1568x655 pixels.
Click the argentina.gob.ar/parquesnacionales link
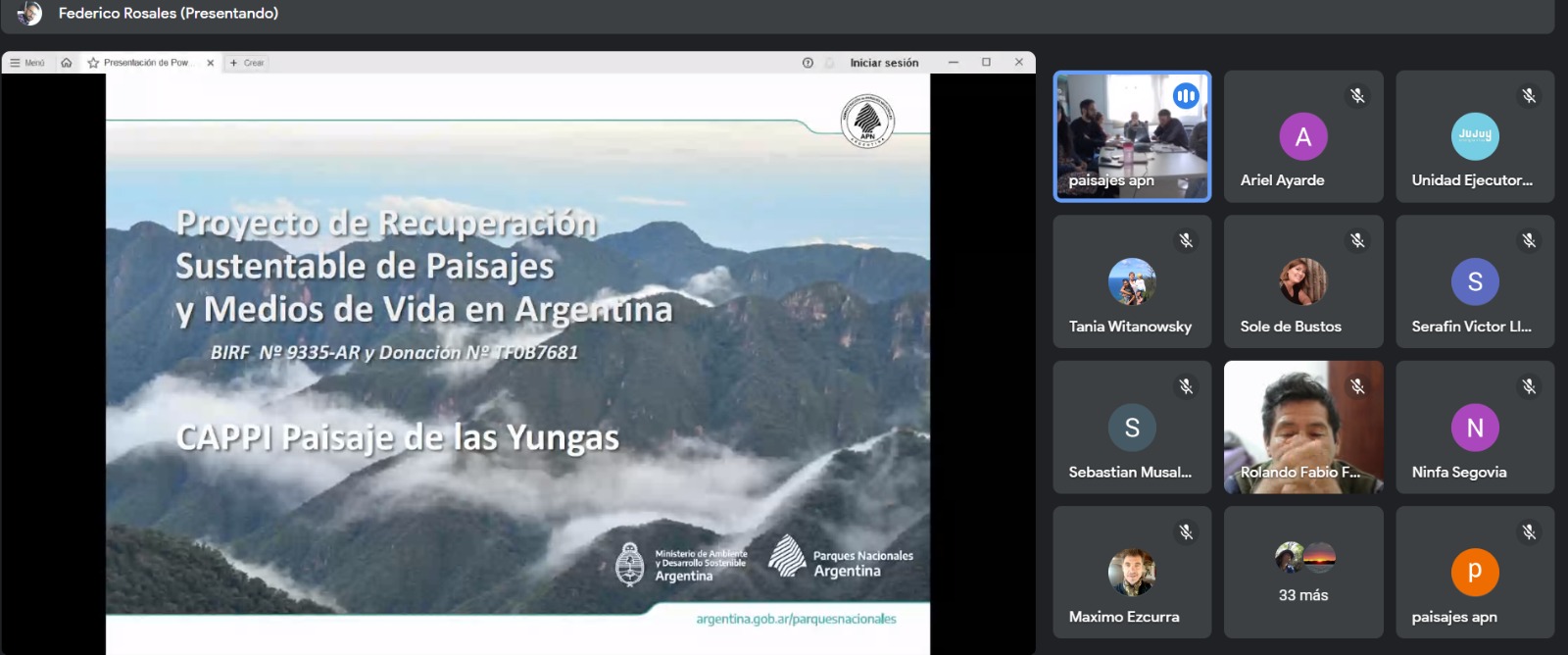[796, 619]
